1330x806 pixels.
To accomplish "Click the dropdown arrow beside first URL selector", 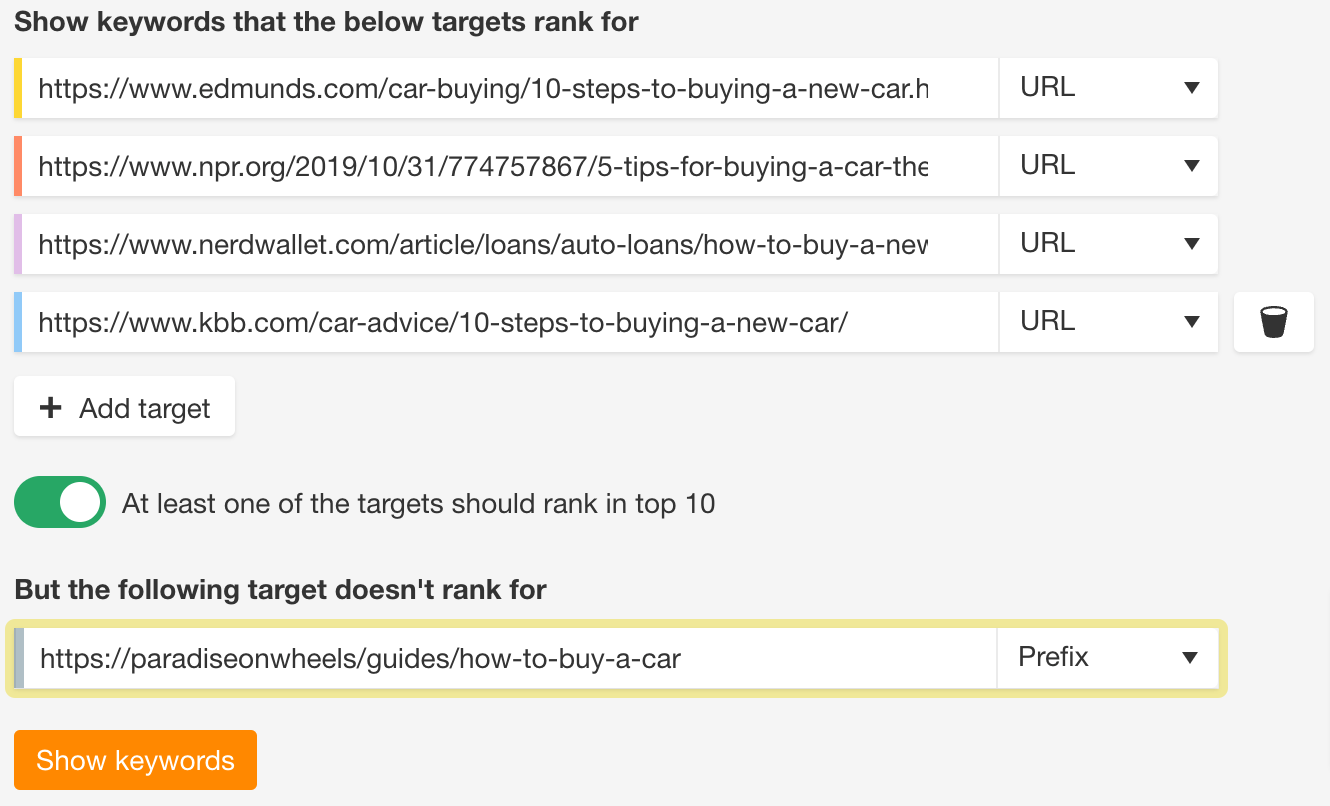I will [x=1190, y=87].
